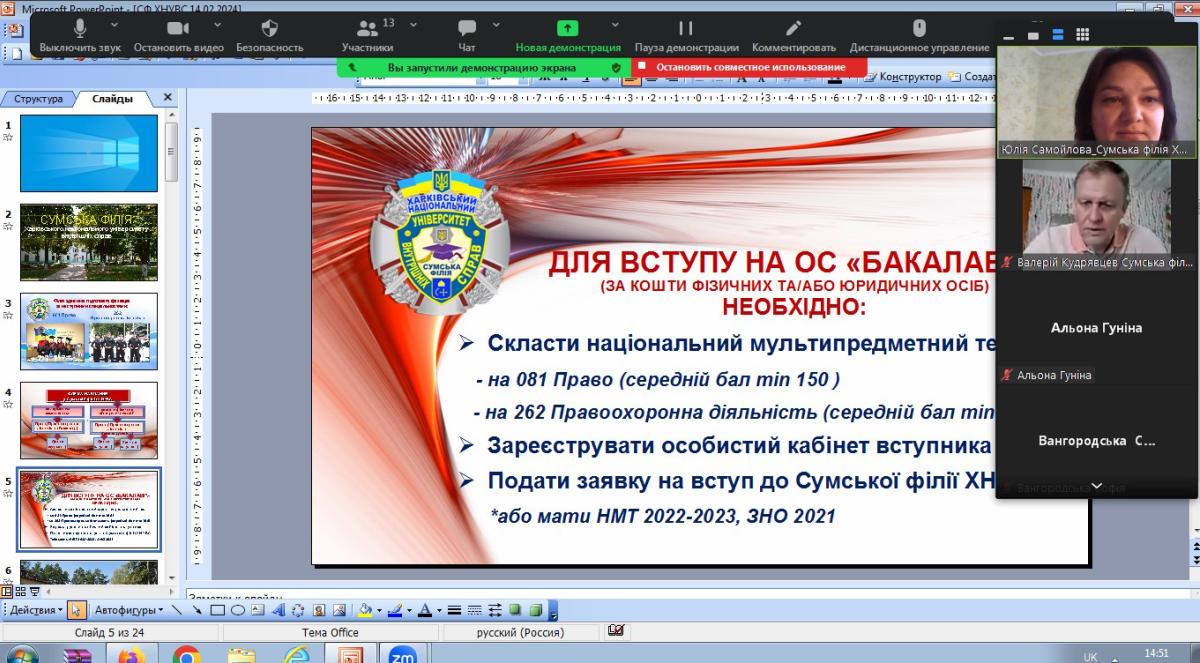Choose Arrow Style option
The height and width of the screenshot is (663, 1200).
[495, 610]
